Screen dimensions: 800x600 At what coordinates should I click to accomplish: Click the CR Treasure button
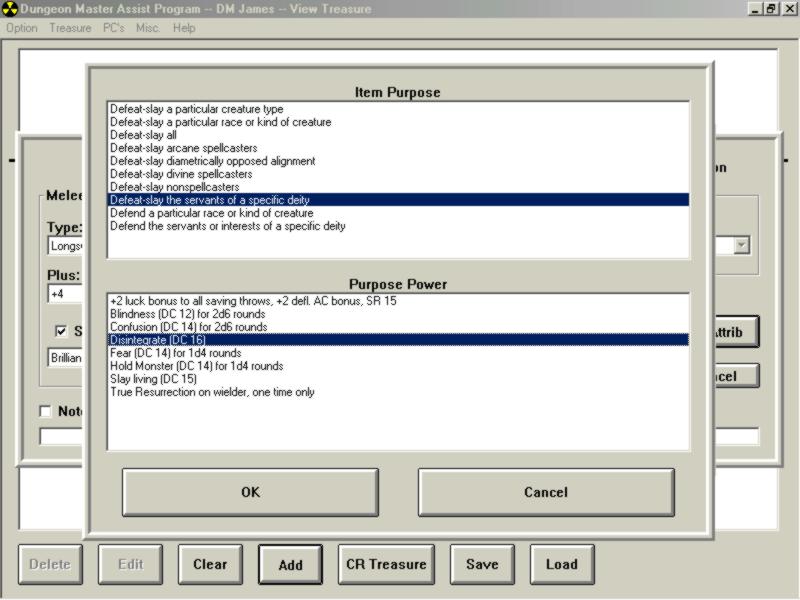pyautogui.click(x=386, y=564)
